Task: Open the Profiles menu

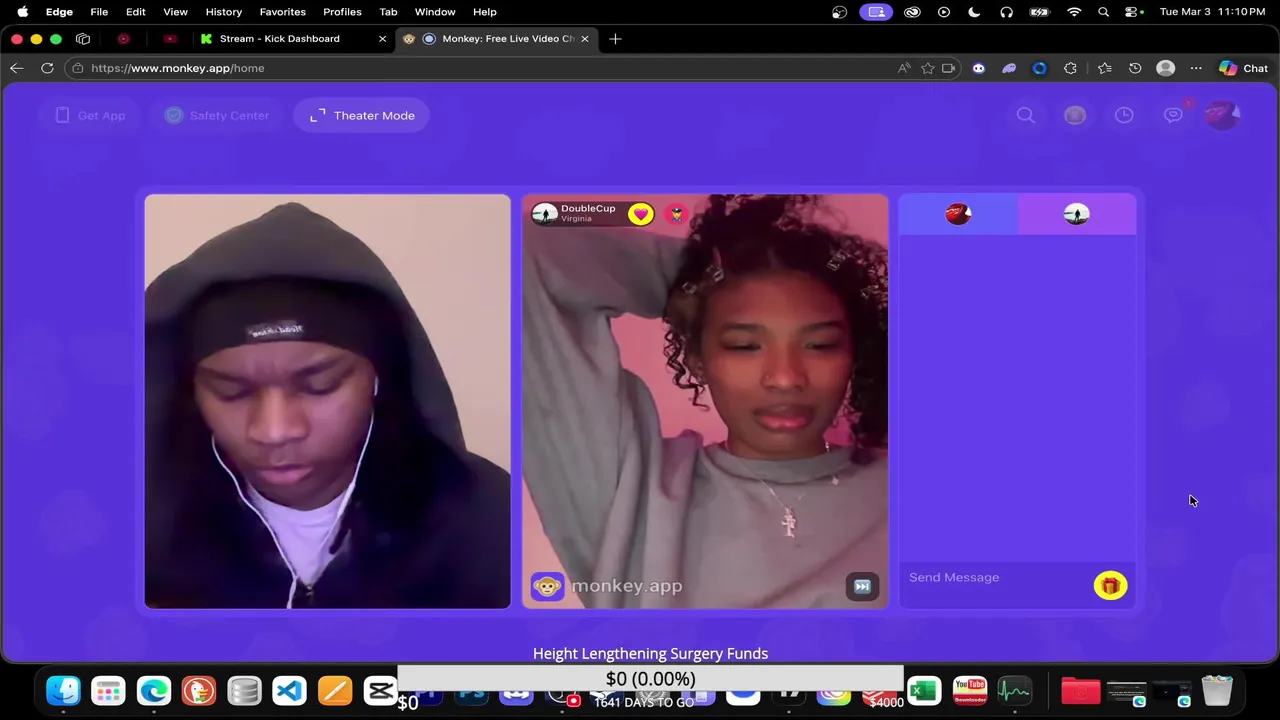Action: click(342, 12)
